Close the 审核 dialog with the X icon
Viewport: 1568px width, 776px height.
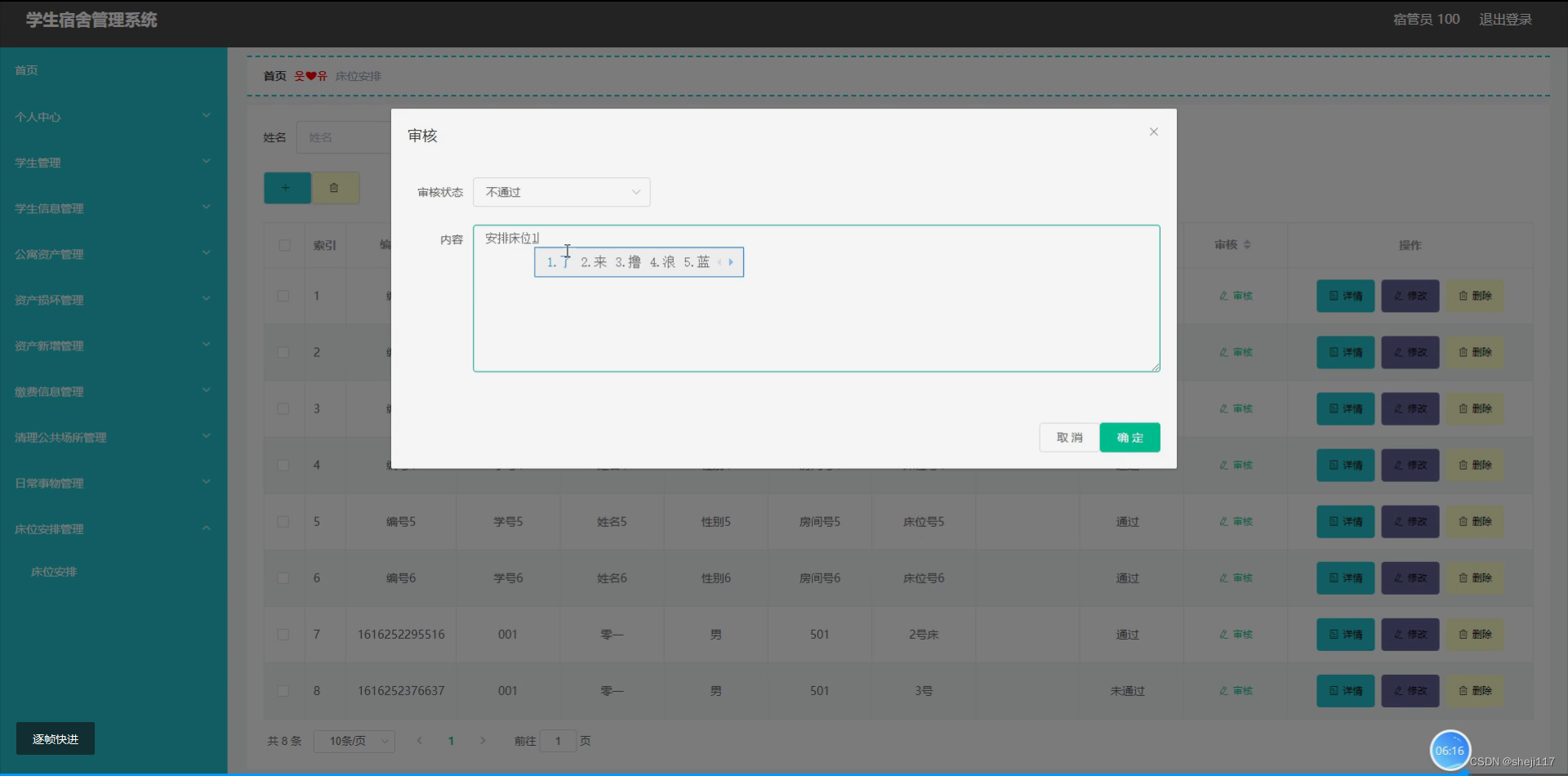pyautogui.click(x=1153, y=132)
